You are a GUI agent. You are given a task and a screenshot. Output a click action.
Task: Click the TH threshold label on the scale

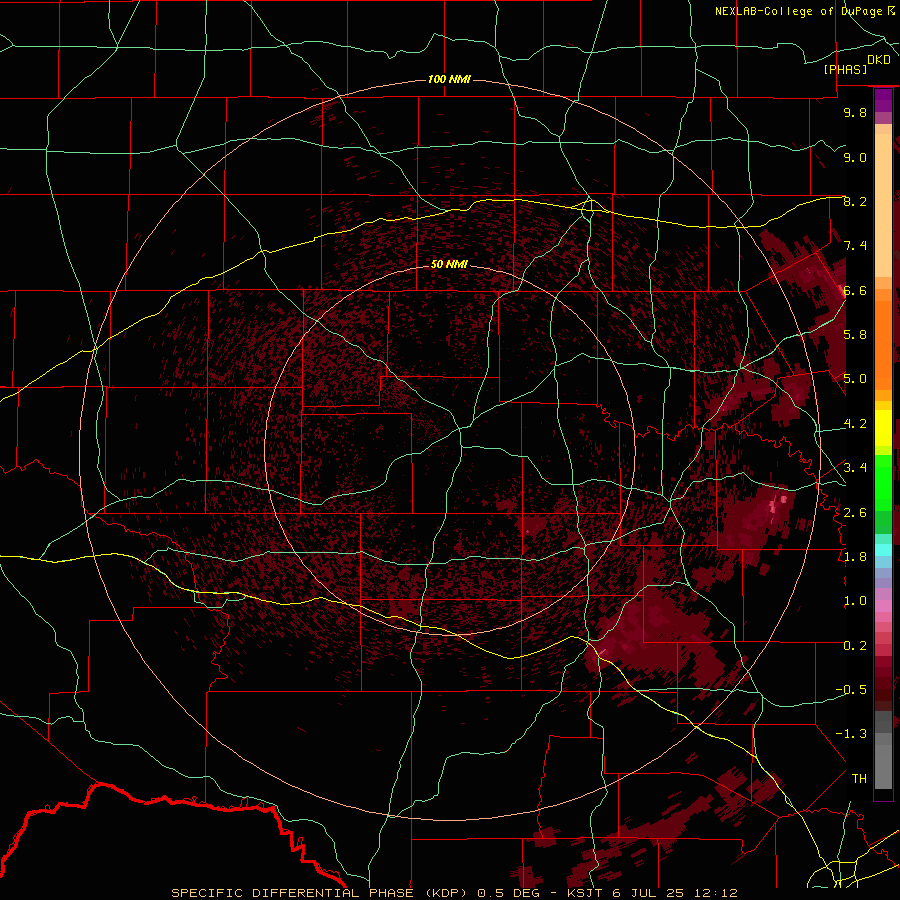[859, 779]
